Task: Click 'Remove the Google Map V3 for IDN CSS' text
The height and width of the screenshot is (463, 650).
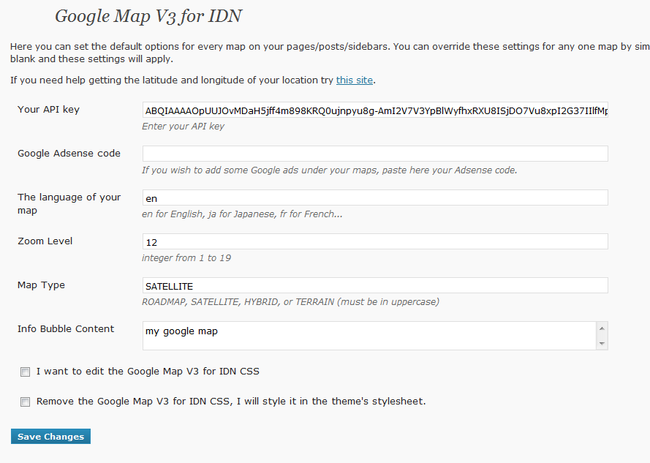Action: coord(231,401)
